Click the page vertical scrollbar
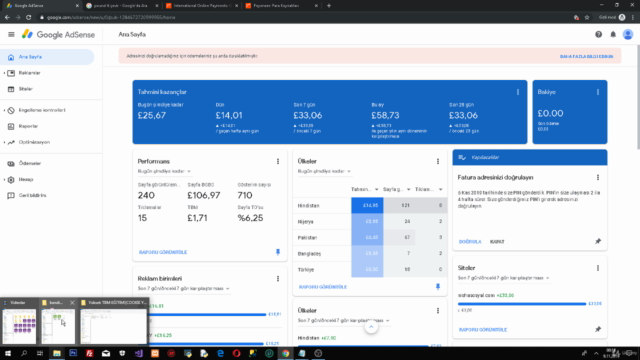 click(638, 98)
